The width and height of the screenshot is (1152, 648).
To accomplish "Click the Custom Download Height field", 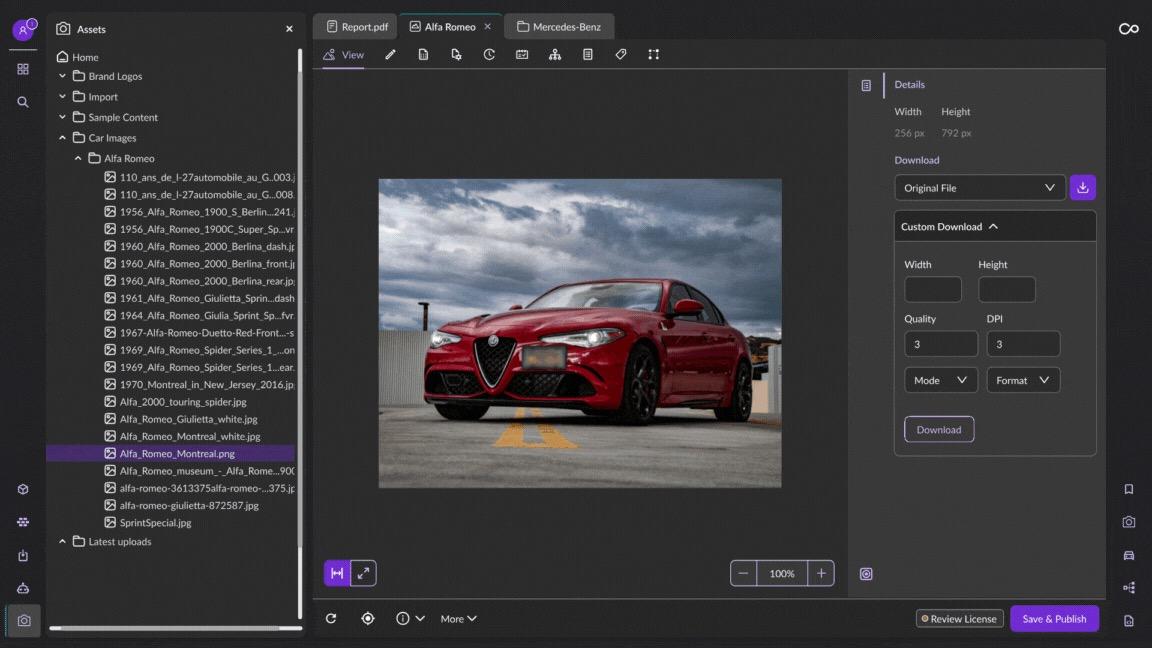I will (1007, 289).
